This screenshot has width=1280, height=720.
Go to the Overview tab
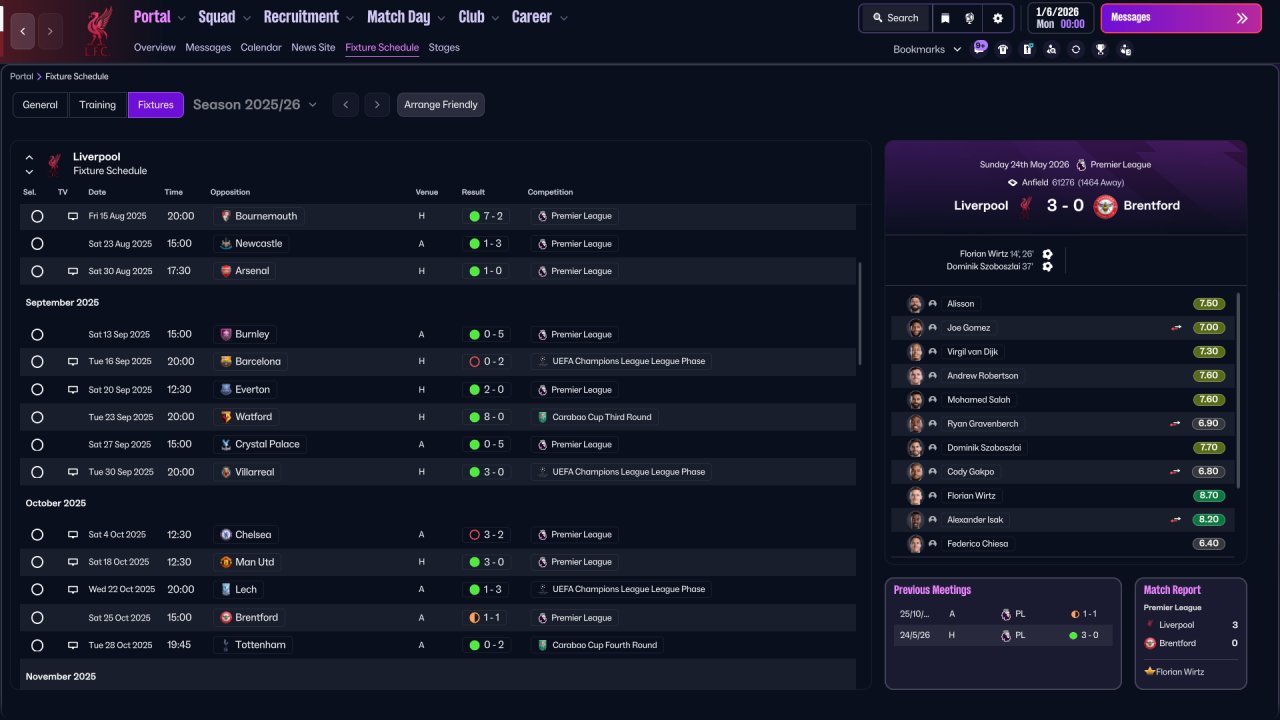pos(155,47)
